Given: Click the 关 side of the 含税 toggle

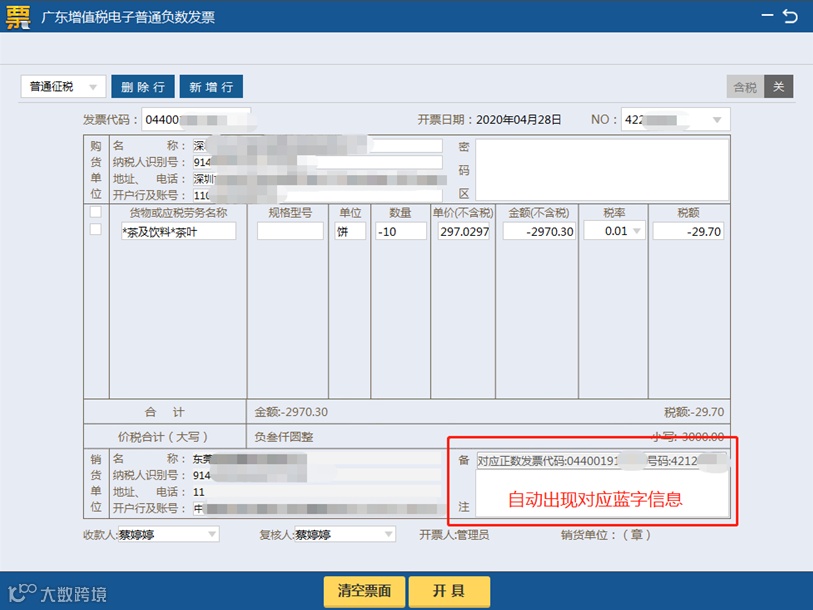Looking at the screenshot, I should [x=778, y=87].
